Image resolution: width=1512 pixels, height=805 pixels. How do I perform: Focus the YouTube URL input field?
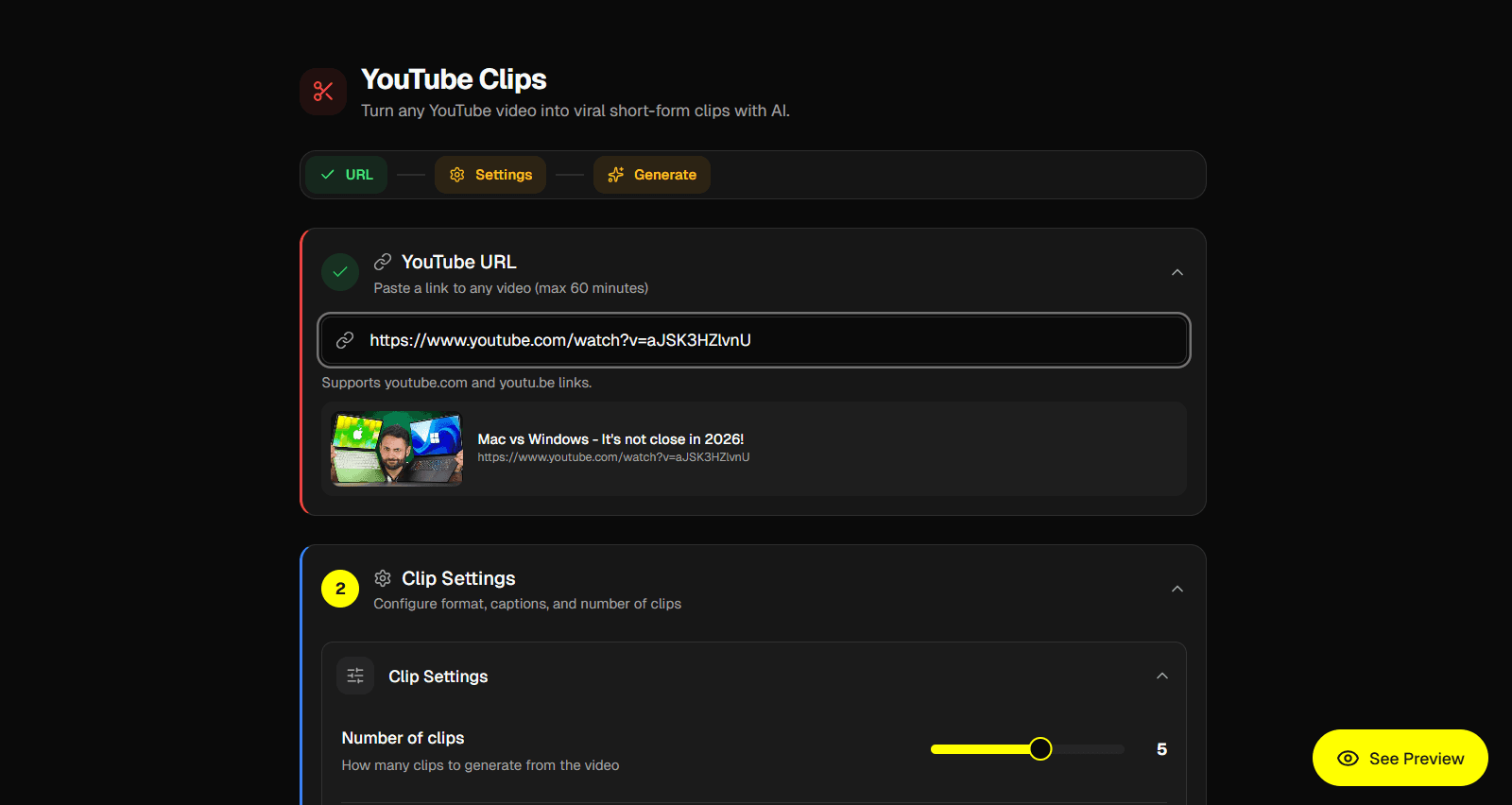coord(754,340)
